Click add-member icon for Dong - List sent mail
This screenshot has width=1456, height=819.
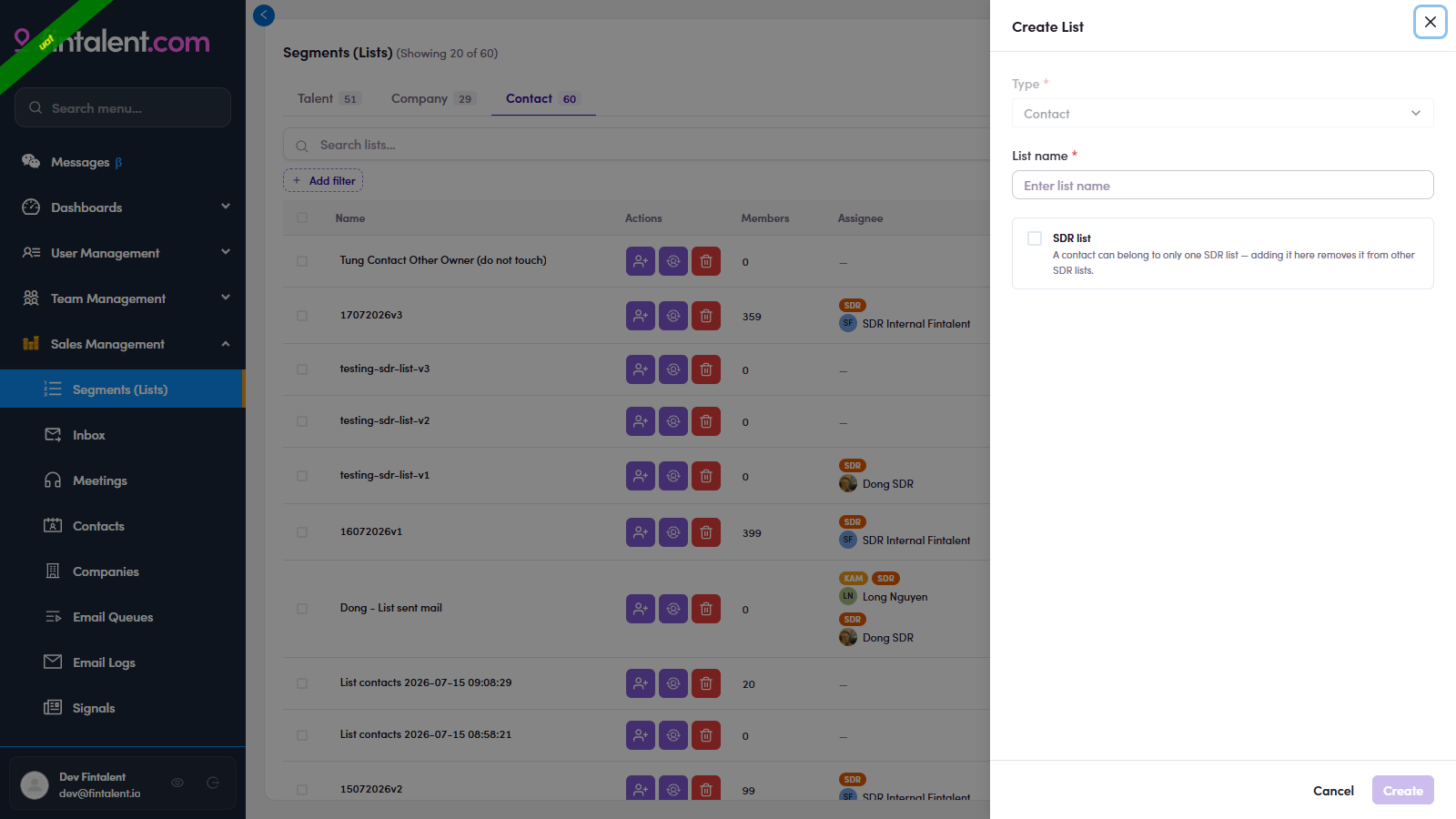(641, 609)
